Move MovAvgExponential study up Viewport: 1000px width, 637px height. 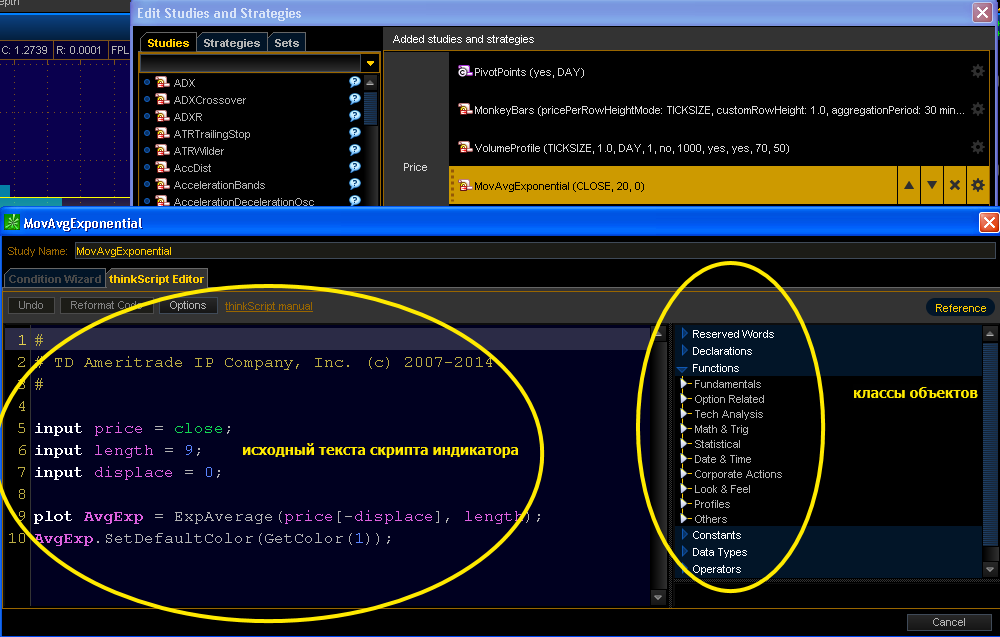(x=909, y=186)
